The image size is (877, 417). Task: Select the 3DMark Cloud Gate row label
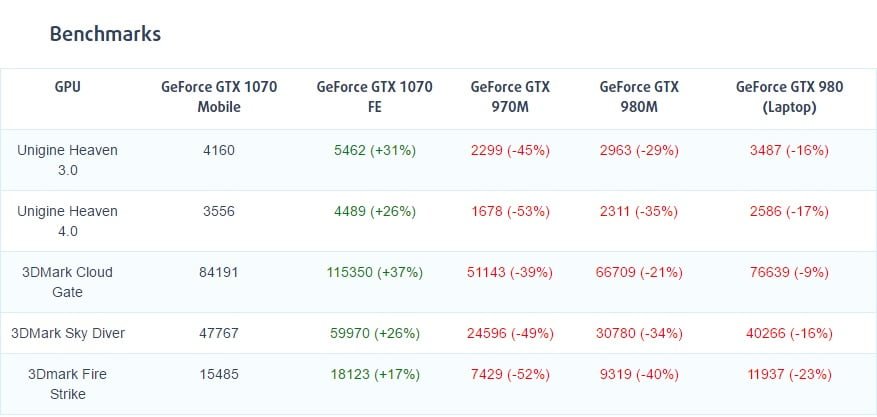tap(68, 282)
